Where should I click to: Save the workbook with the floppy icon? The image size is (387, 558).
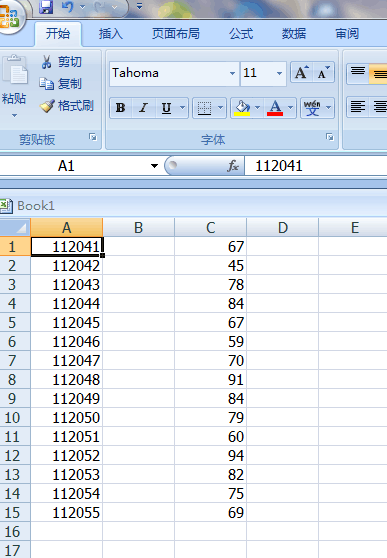[x=46, y=7]
